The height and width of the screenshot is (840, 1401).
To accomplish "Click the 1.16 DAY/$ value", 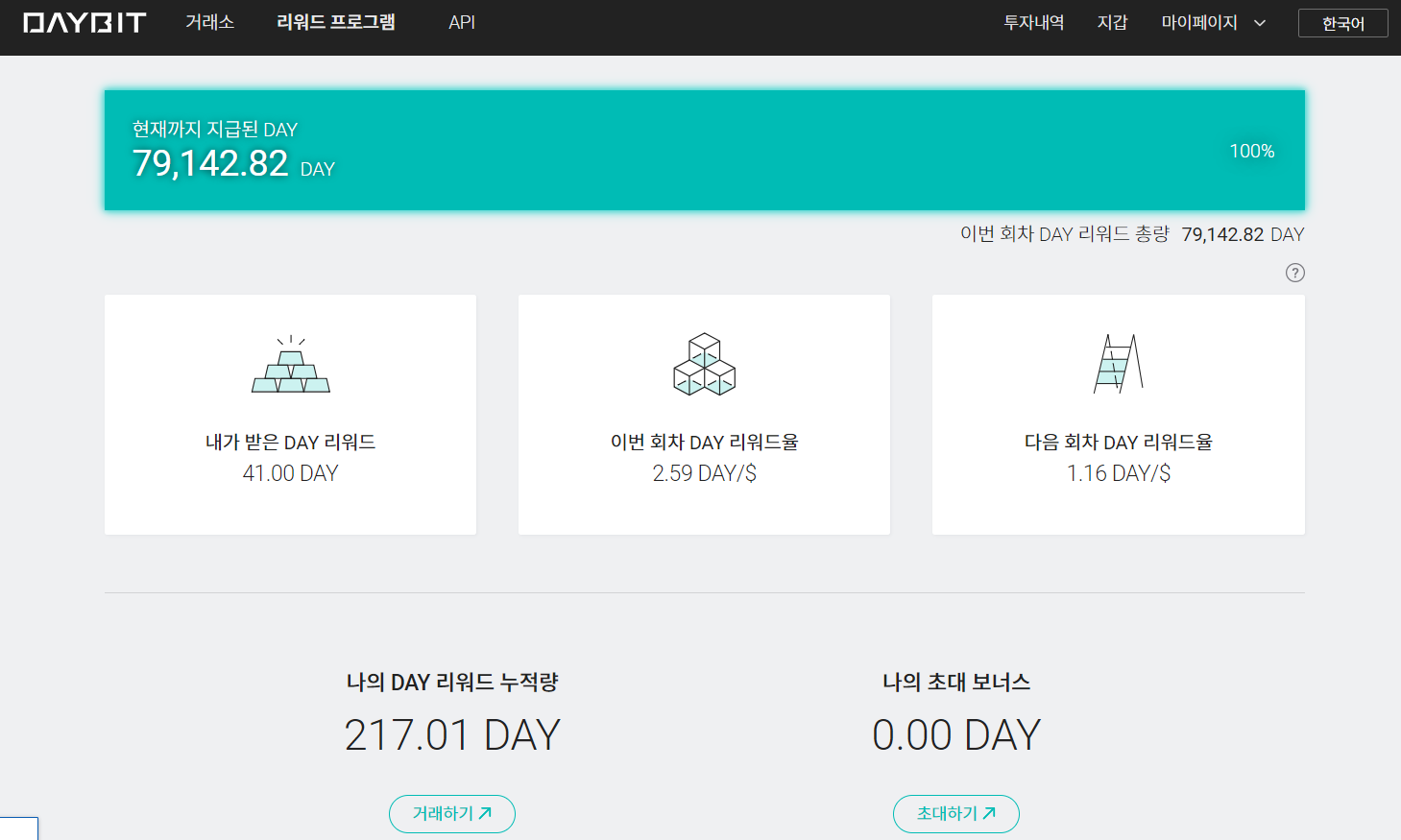I will tap(1119, 473).
